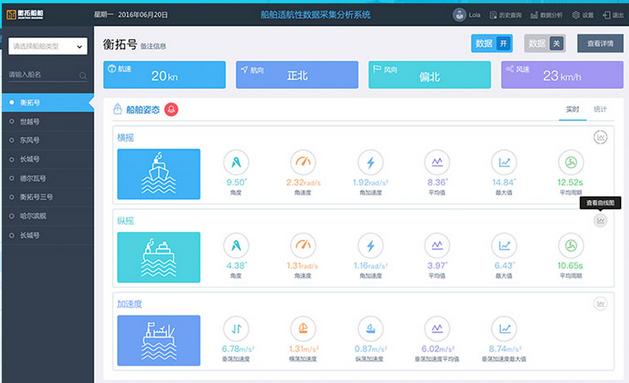Click the 横摇 average period clock icon
Image resolution: width=629 pixels, height=383 pixels.
[571, 162]
